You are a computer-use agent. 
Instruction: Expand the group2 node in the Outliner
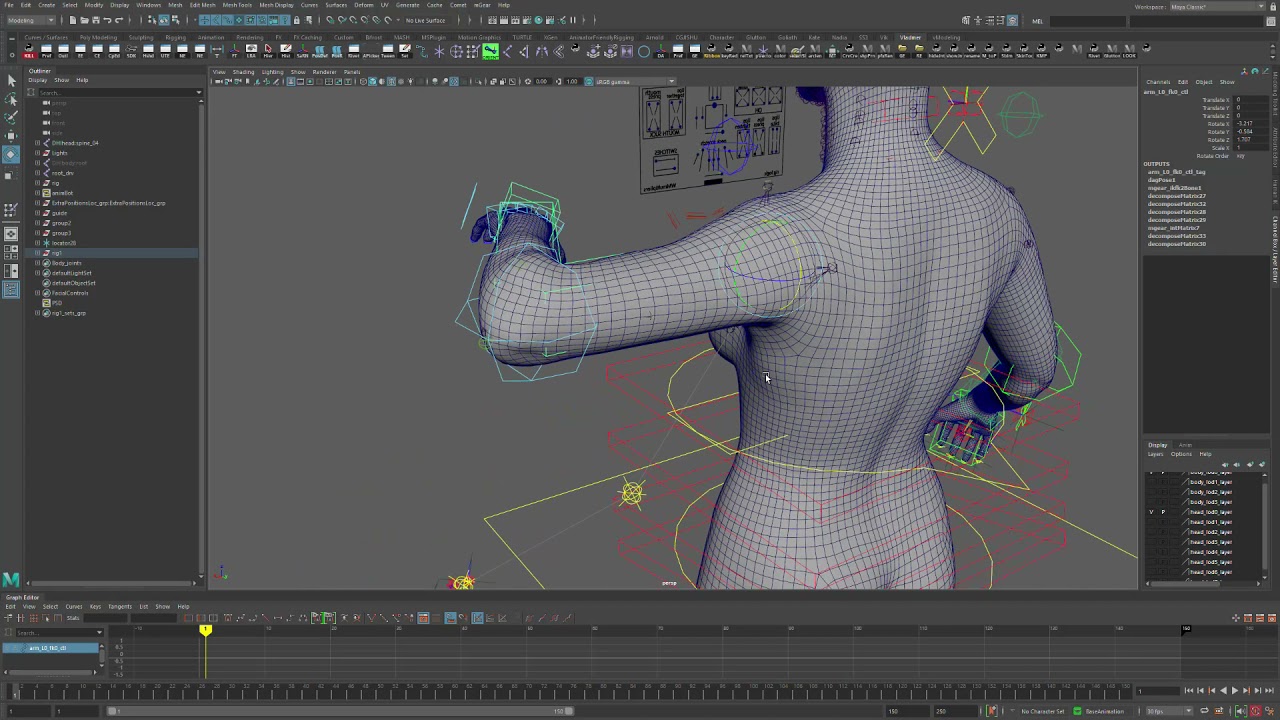coord(37,223)
